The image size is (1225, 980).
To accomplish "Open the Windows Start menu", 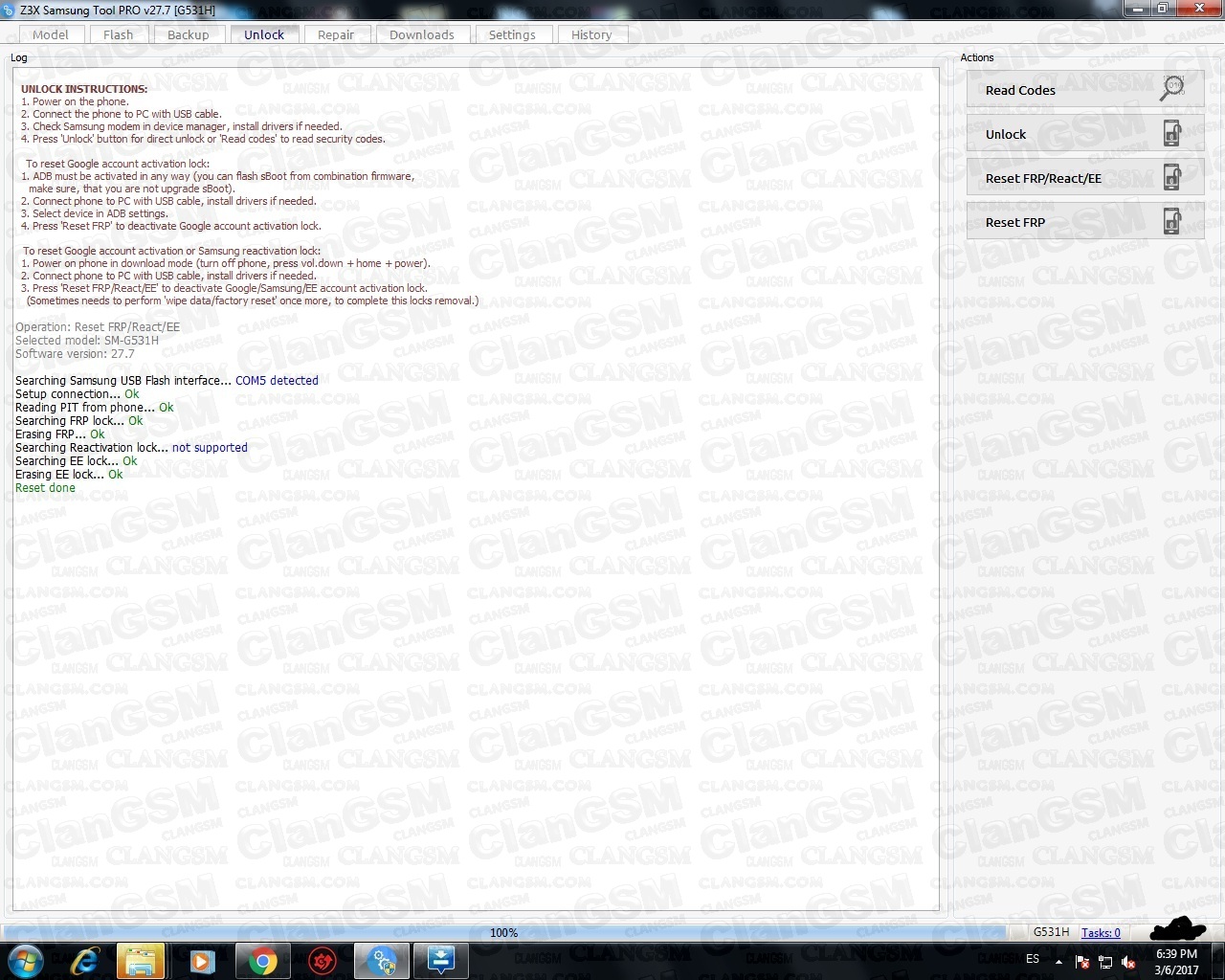I will pos(25,960).
